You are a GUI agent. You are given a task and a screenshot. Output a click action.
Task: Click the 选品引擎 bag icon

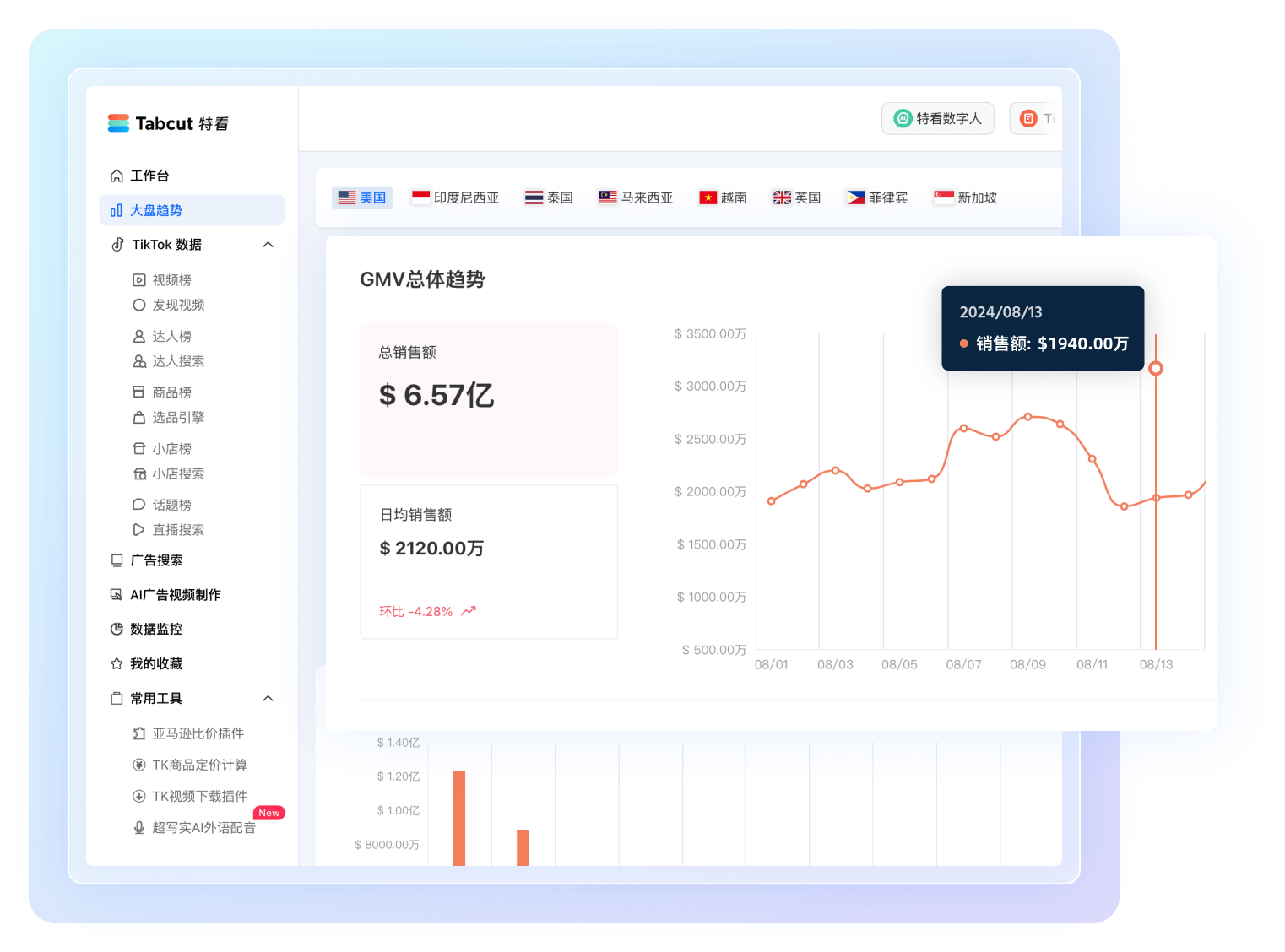(139, 417)
